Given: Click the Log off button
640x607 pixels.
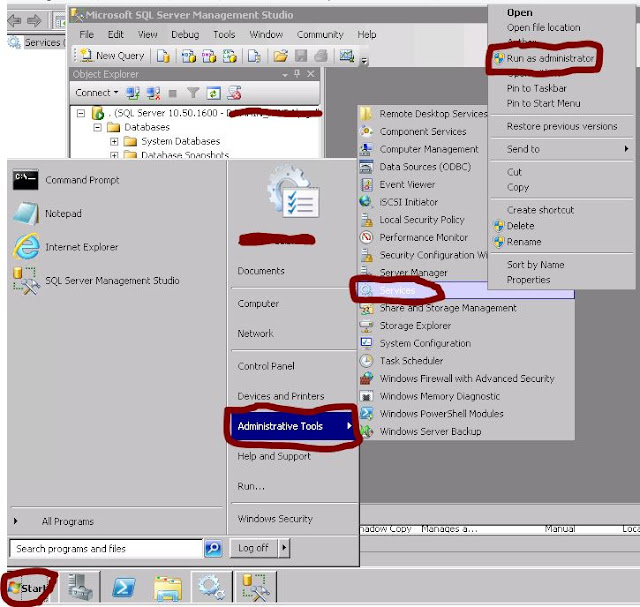Looking at the screenshot, I should click(x=253, y=548).
